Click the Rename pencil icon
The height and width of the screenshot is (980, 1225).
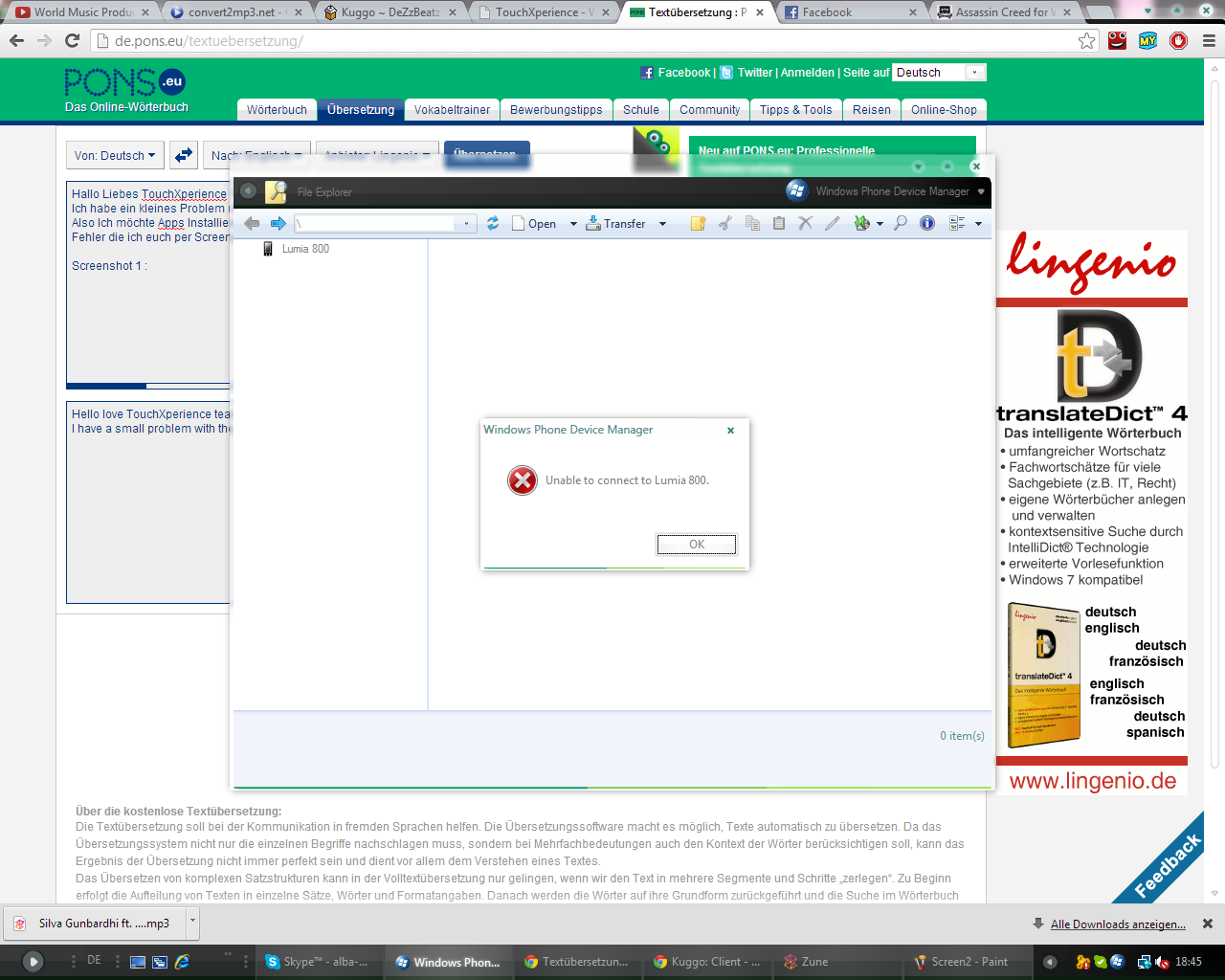click(x=833, y=223)
